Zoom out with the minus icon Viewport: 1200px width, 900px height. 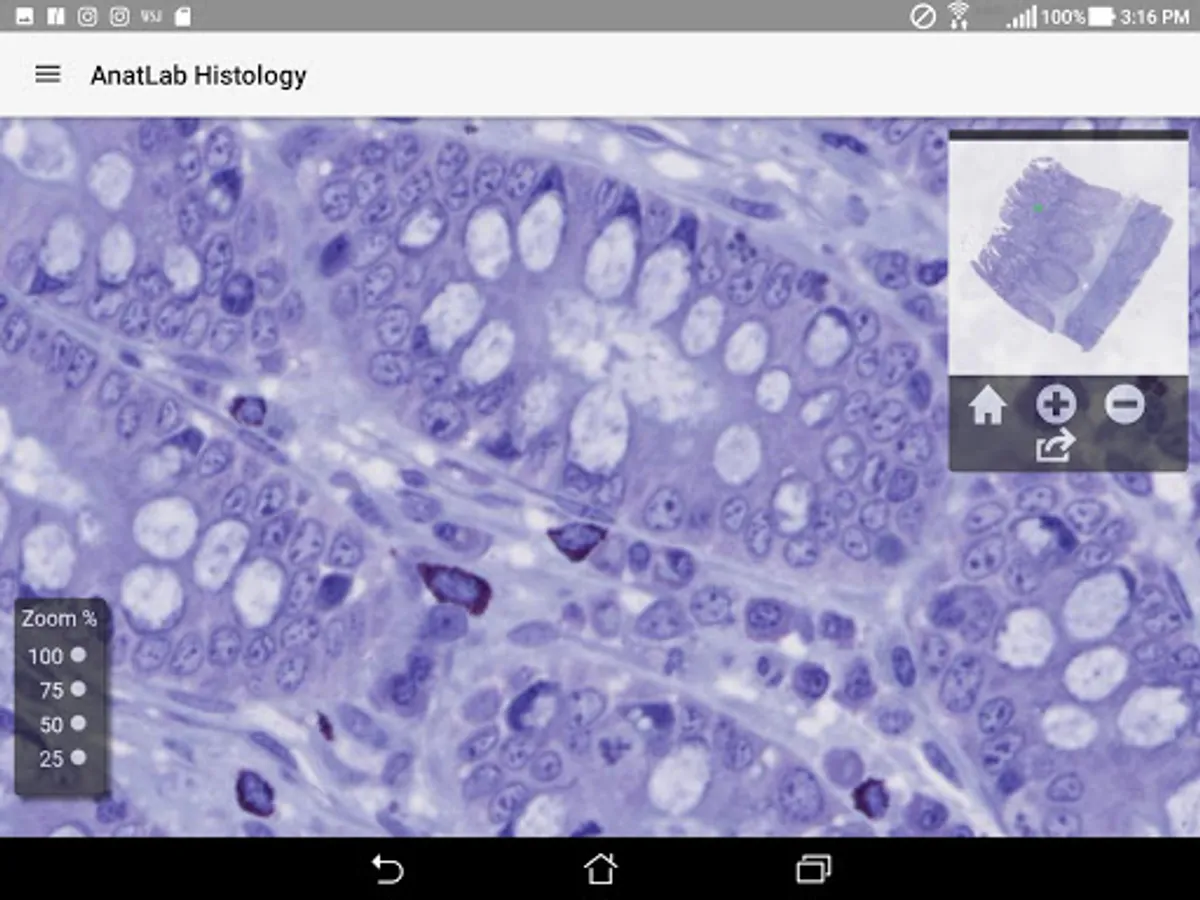pos(1125,405)
